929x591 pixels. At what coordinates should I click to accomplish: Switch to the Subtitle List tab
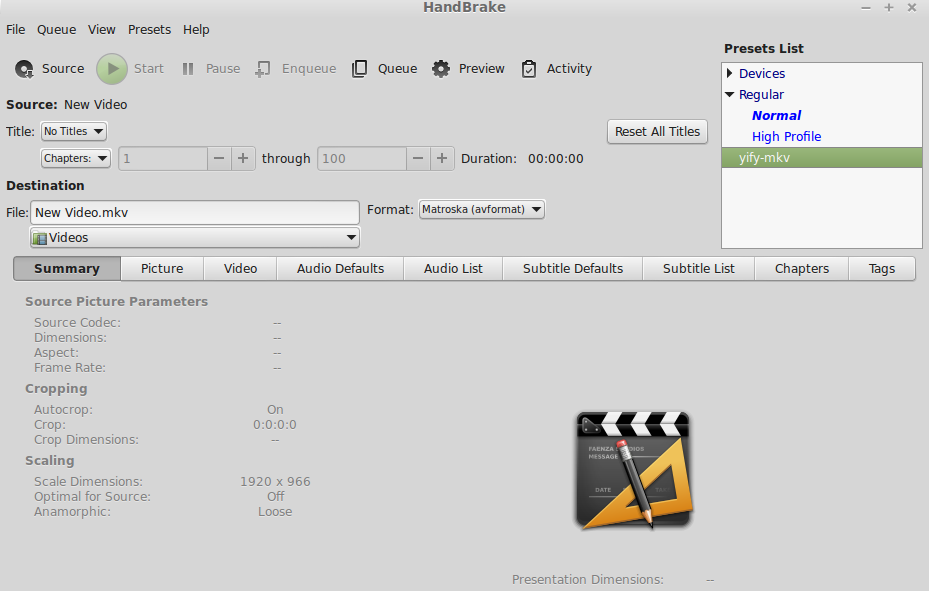point(699,269)
